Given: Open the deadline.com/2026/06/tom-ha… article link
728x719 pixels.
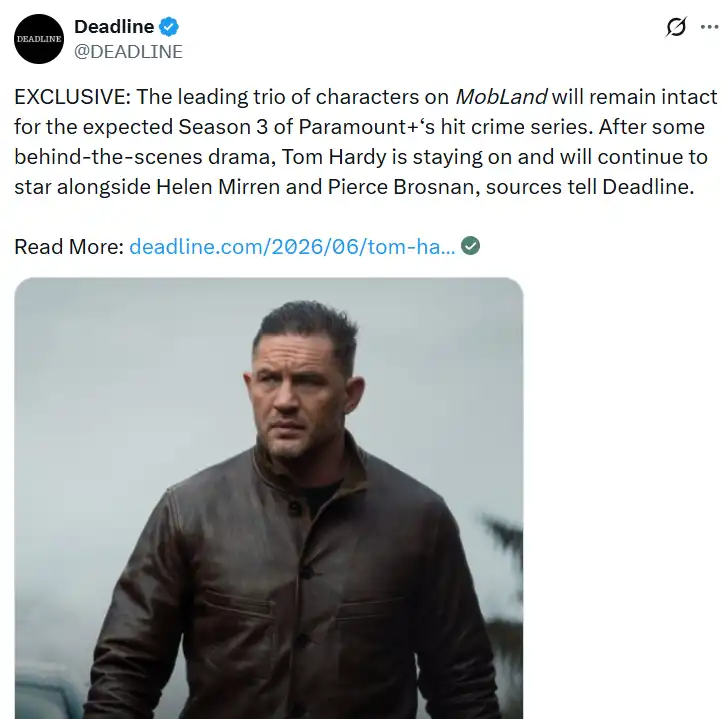Looking at the screenshot, I should (x=292, y=246).
